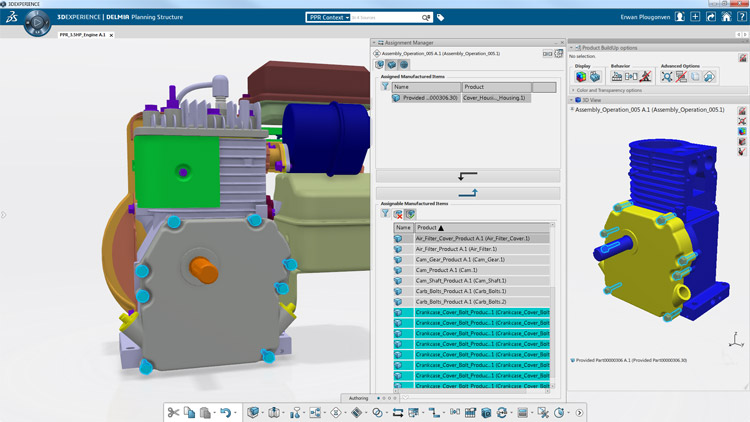Toggle filter on Assignable Manufactured Items list
Image resolution: width=750 pixels, height=422 pixels.
point(385,214)
